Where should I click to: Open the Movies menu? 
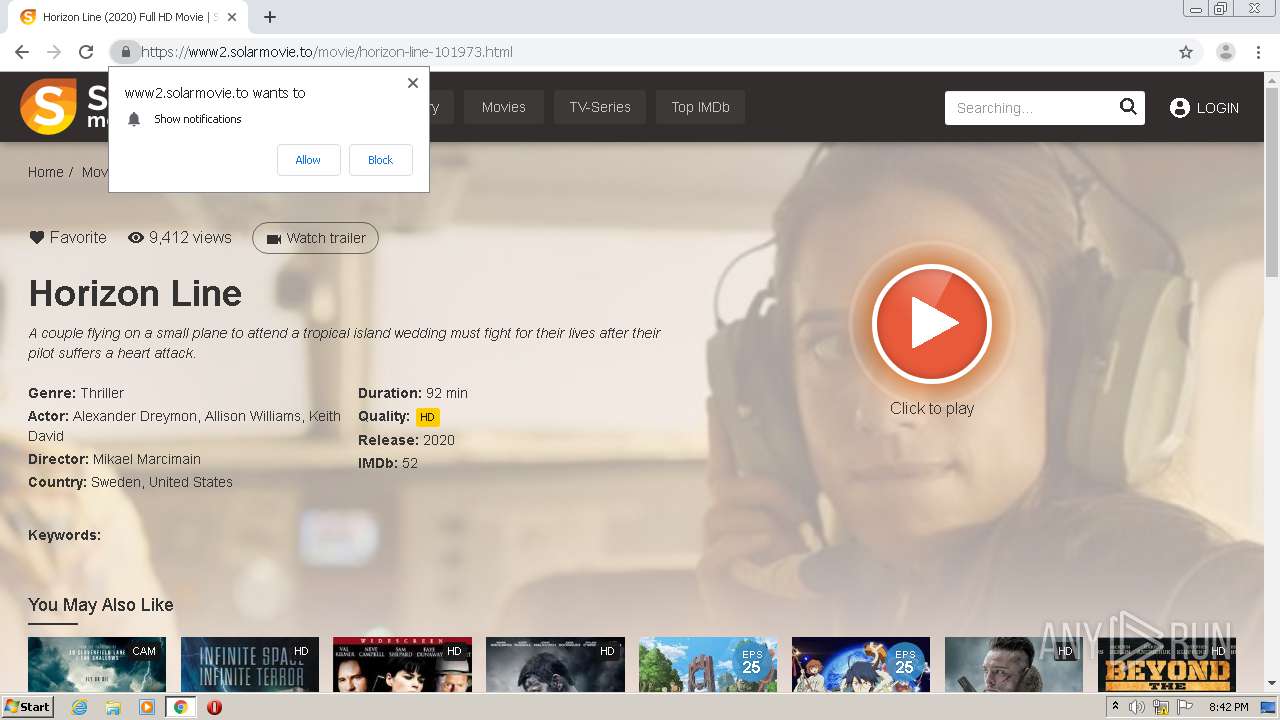coord(503,107)
